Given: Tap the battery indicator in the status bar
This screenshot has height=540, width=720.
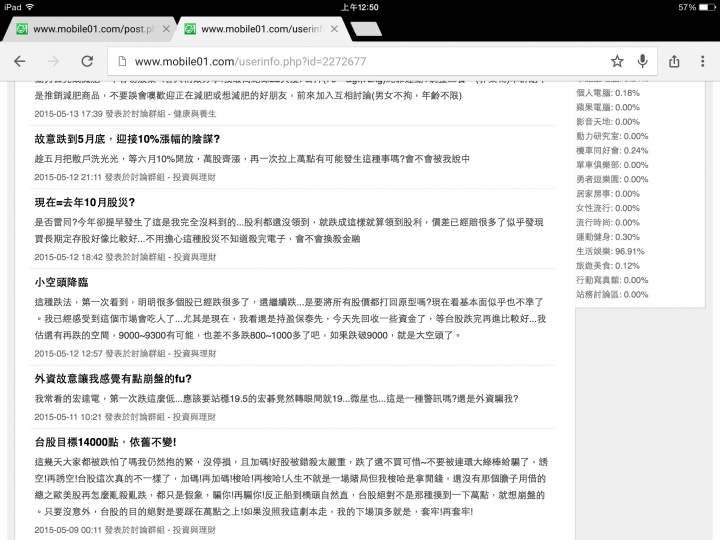Looking at the screenshot, I should (707, 7).
